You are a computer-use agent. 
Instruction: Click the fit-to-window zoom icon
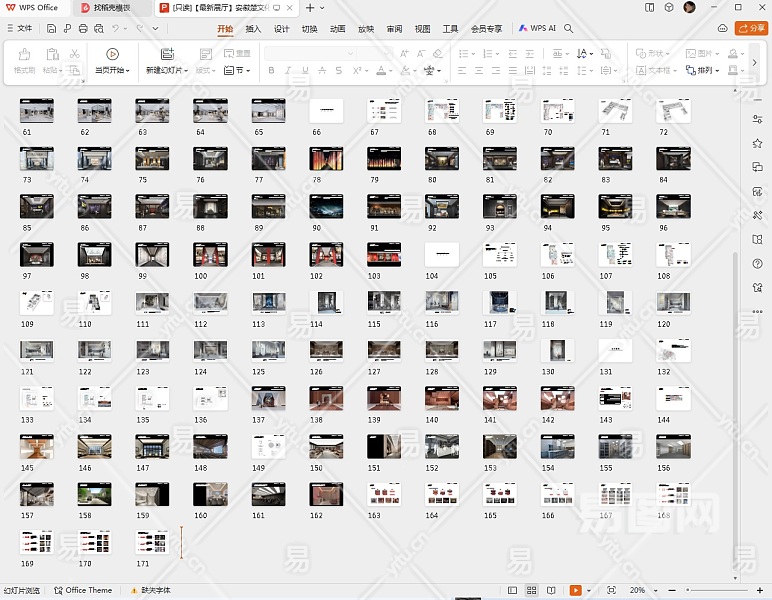[x=610, y=591]
